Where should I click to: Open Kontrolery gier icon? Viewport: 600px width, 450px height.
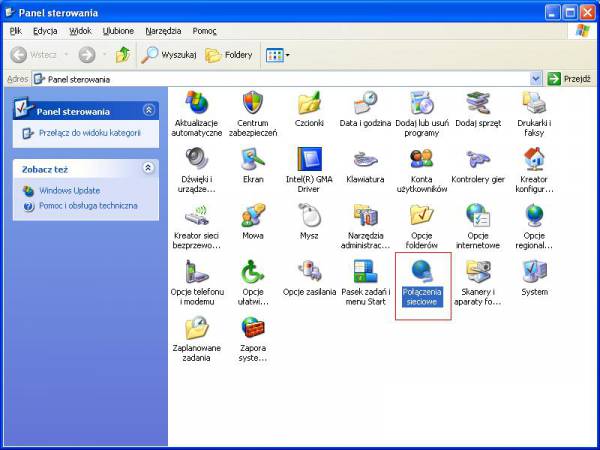click(478, 159)
